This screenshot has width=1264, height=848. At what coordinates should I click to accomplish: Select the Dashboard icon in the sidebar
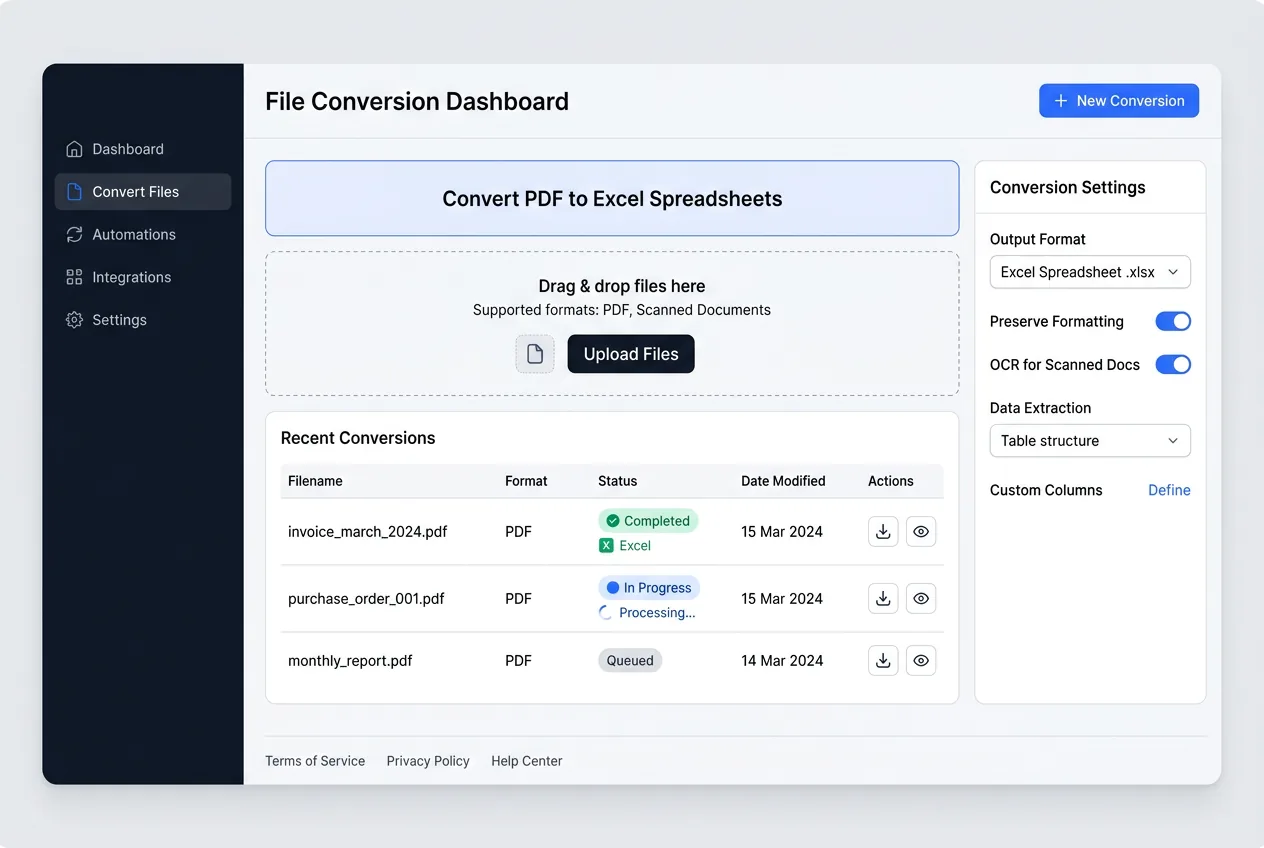tap(74, 148)
